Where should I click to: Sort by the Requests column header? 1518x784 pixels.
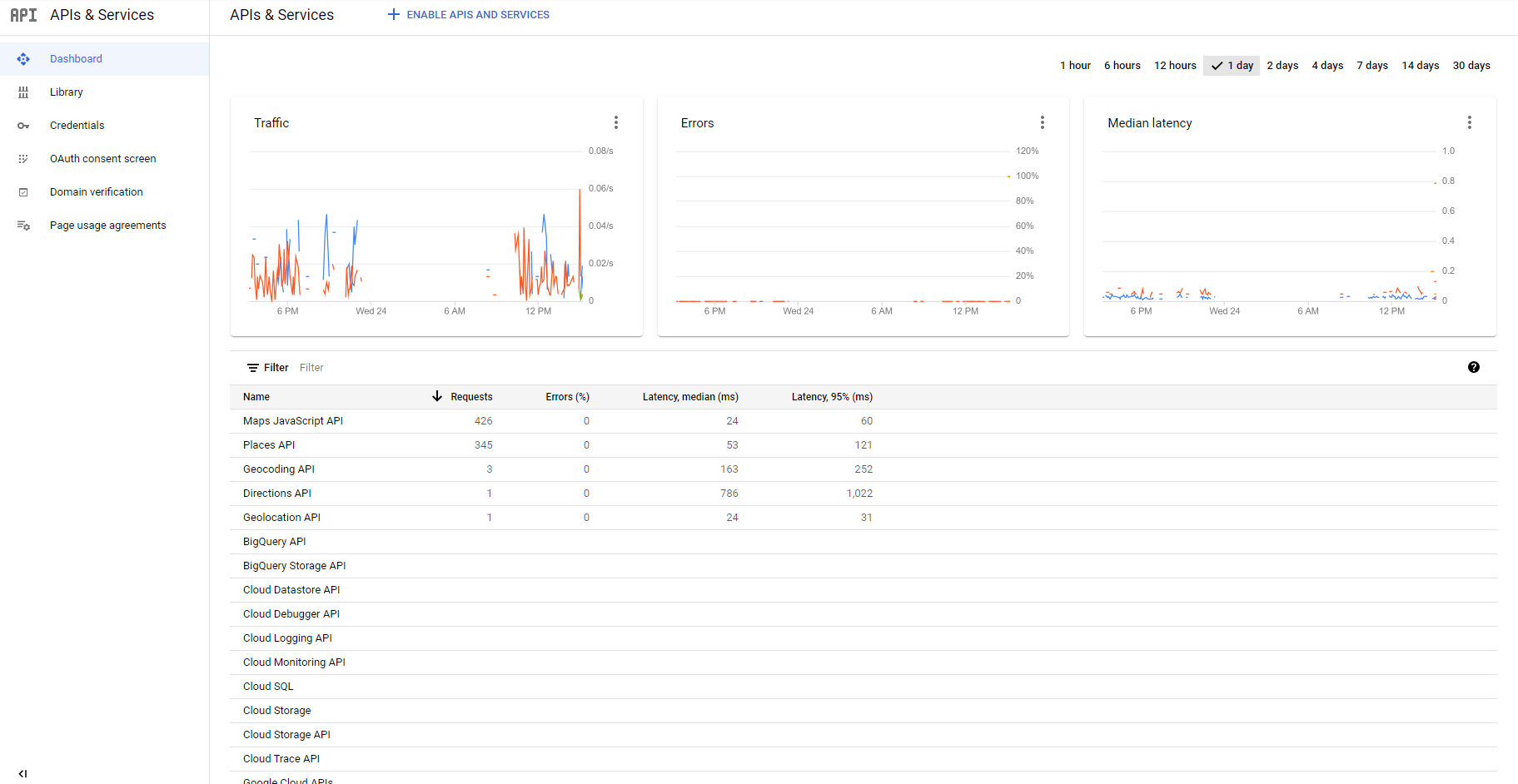[x=471, y=397]
